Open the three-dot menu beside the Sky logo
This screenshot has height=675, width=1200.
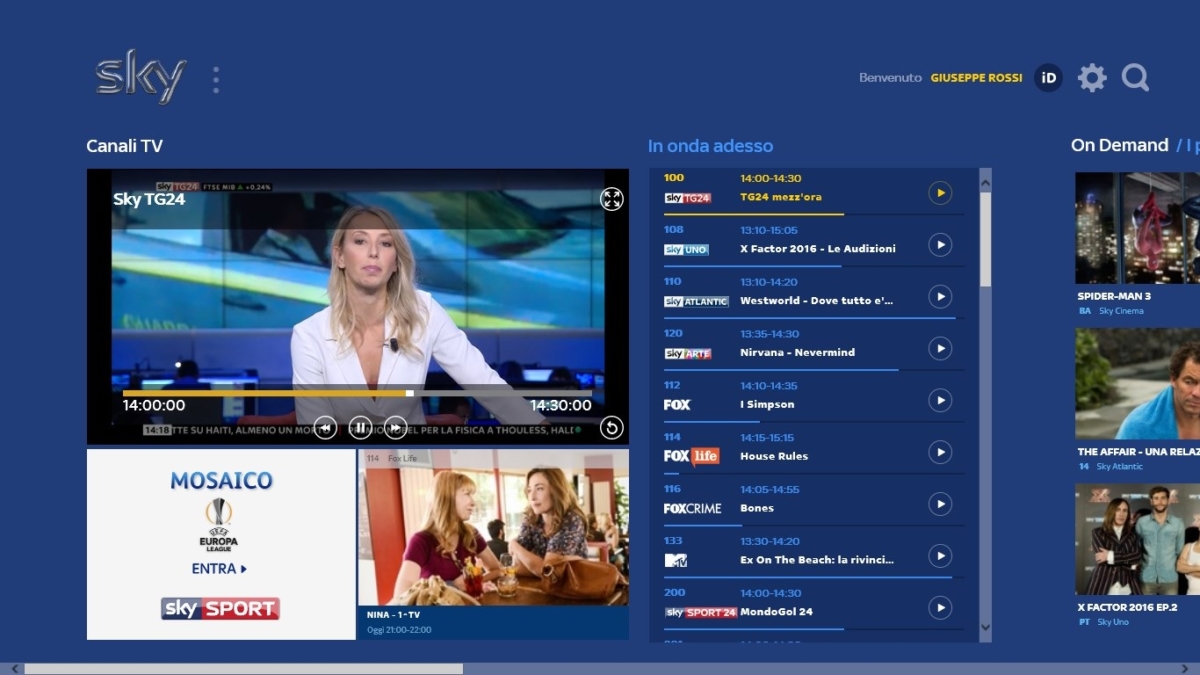215,77
